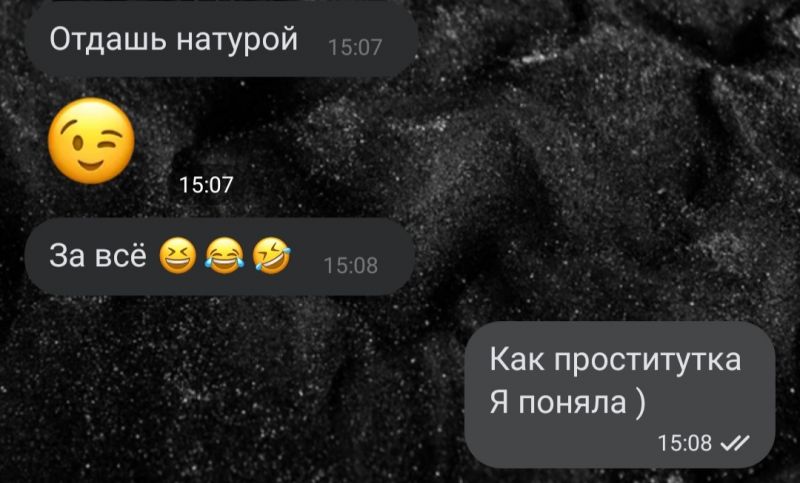Tap the word 'проститутка' in outgoing bubble
Image resolution: width=800 pixels, height=483 pixels.
point(647,361)
